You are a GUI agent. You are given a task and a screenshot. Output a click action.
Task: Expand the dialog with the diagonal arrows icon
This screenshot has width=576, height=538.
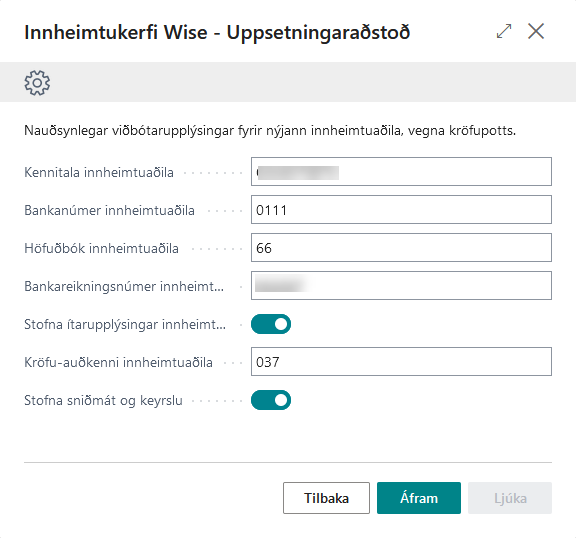pyautogui.click(x=504, y=31)
